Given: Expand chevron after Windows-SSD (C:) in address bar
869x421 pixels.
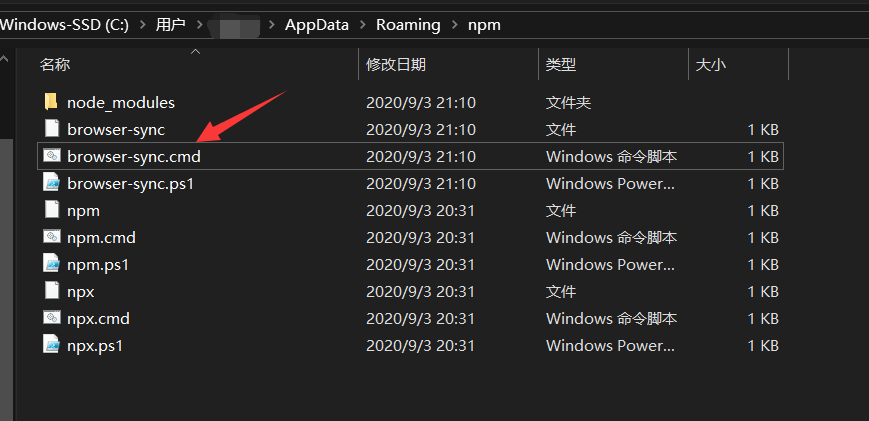Looking at the screenshot, I should [142, 25].
